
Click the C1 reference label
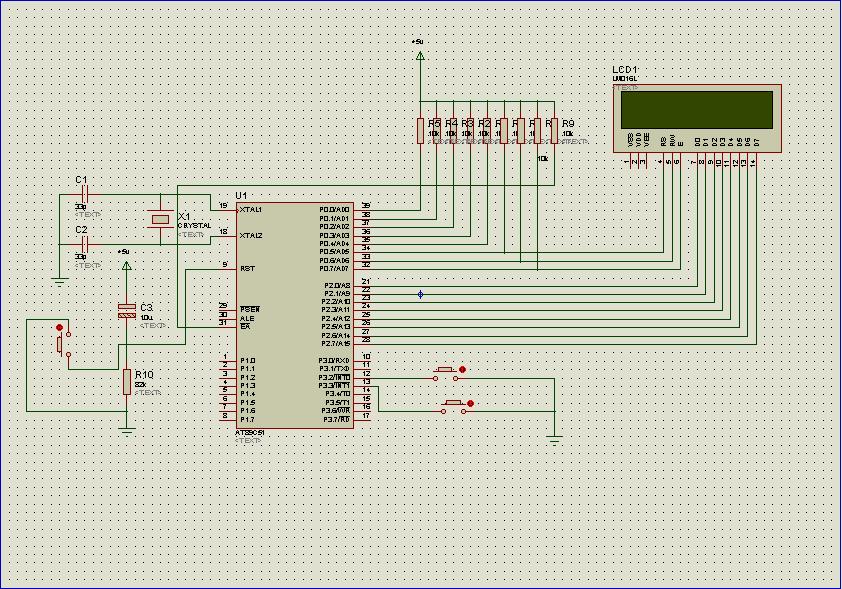(81, 179)
